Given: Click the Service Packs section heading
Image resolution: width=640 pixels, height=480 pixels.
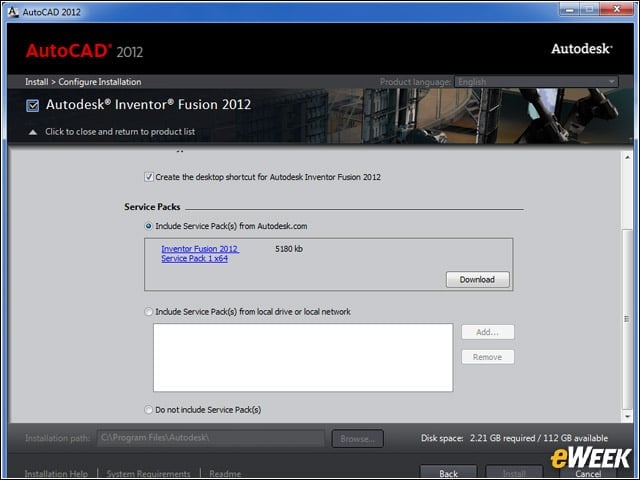Looking at the screenshot, I should 152,207.
